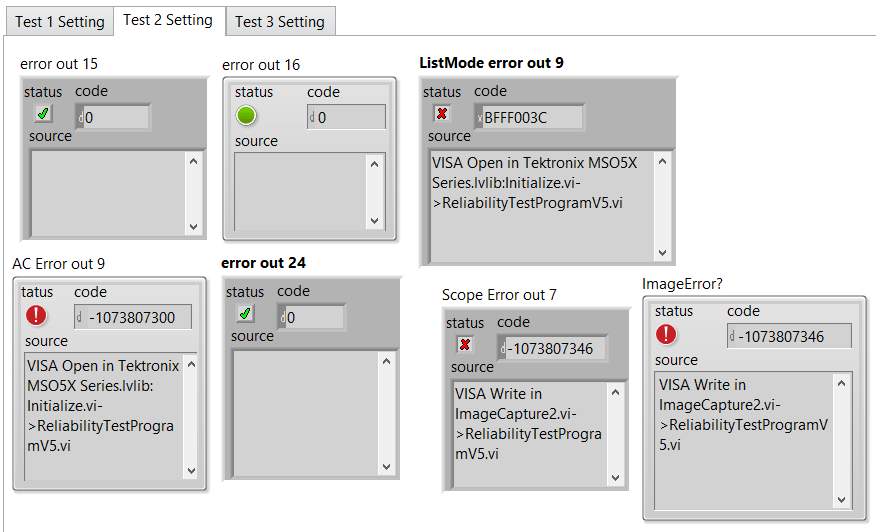This screenshot has height=532, width=876.
Task: Click decimal radix indicator in ImageError? code
Action: (732, 336)
